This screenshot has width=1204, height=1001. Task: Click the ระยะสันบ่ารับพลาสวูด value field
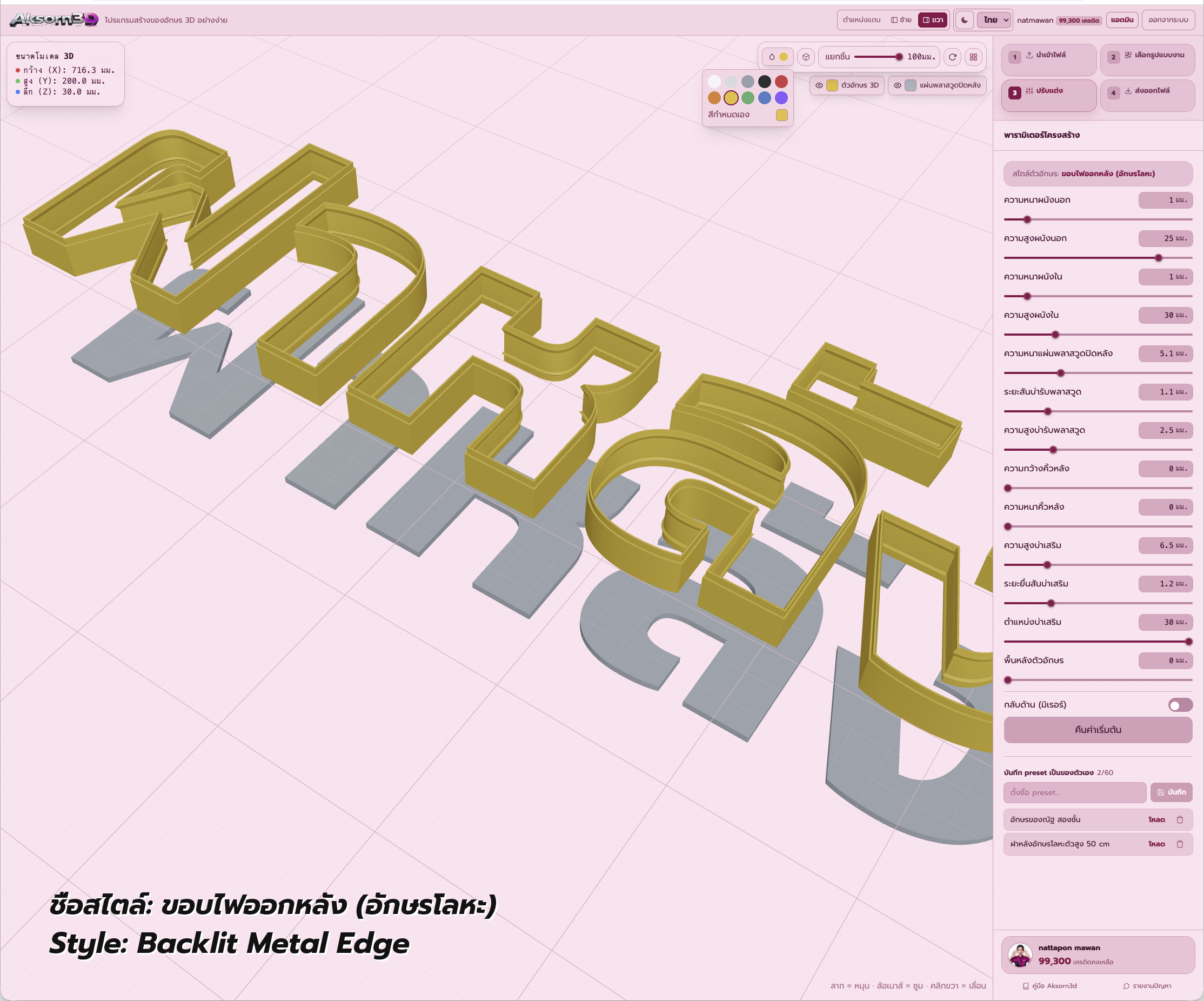(1166, 392)
